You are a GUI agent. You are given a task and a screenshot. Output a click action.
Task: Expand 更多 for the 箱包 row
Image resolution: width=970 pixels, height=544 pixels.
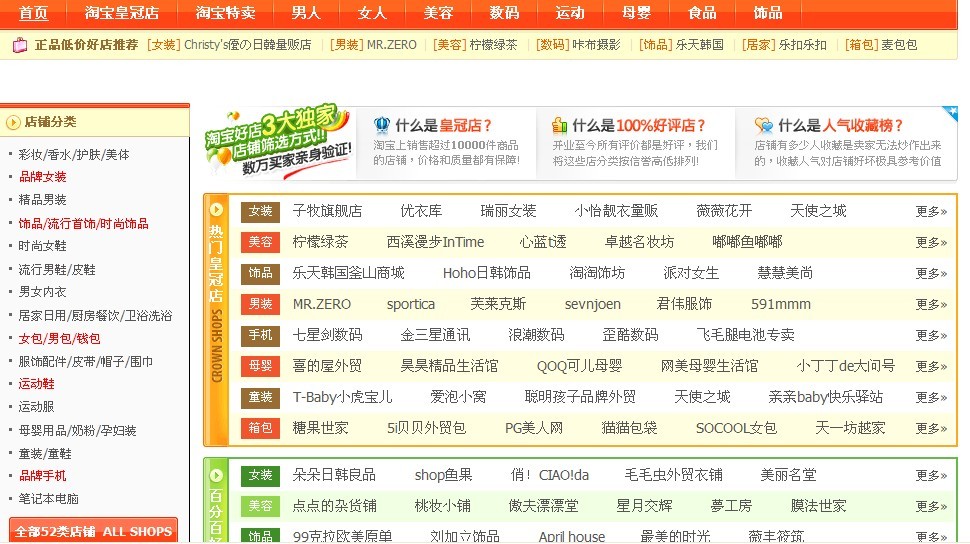[x=931, y=428]
